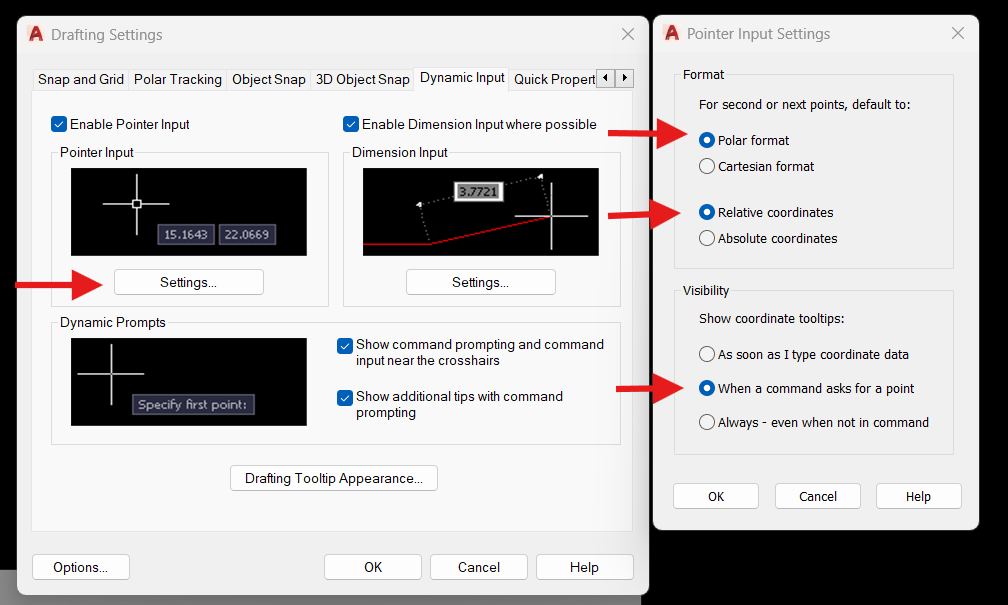Open Pointer Input Settings button

188,282
